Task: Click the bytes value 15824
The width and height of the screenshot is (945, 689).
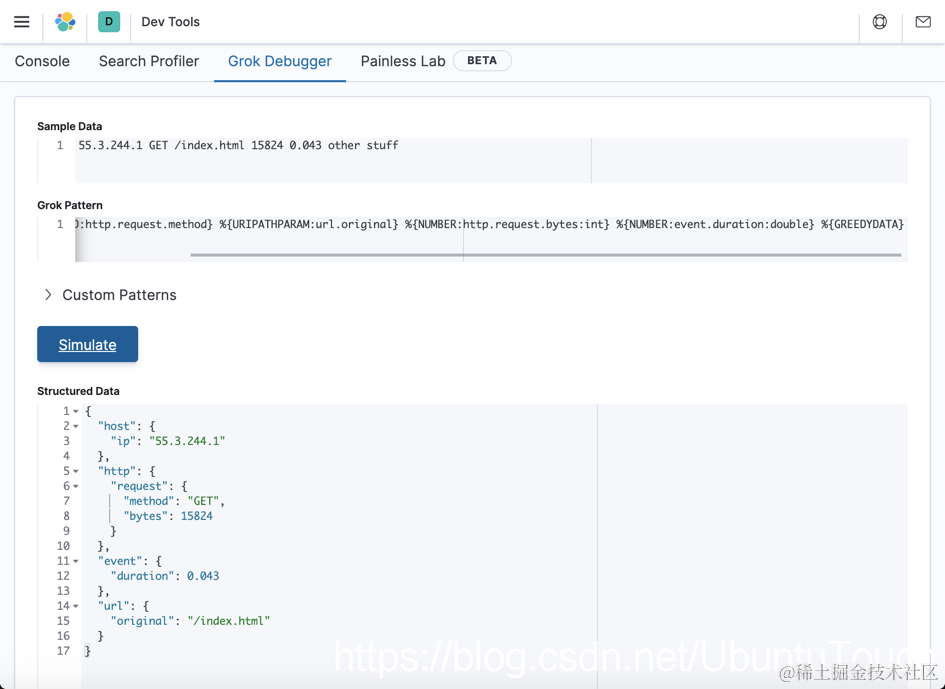Action: [x=196, y=516]
